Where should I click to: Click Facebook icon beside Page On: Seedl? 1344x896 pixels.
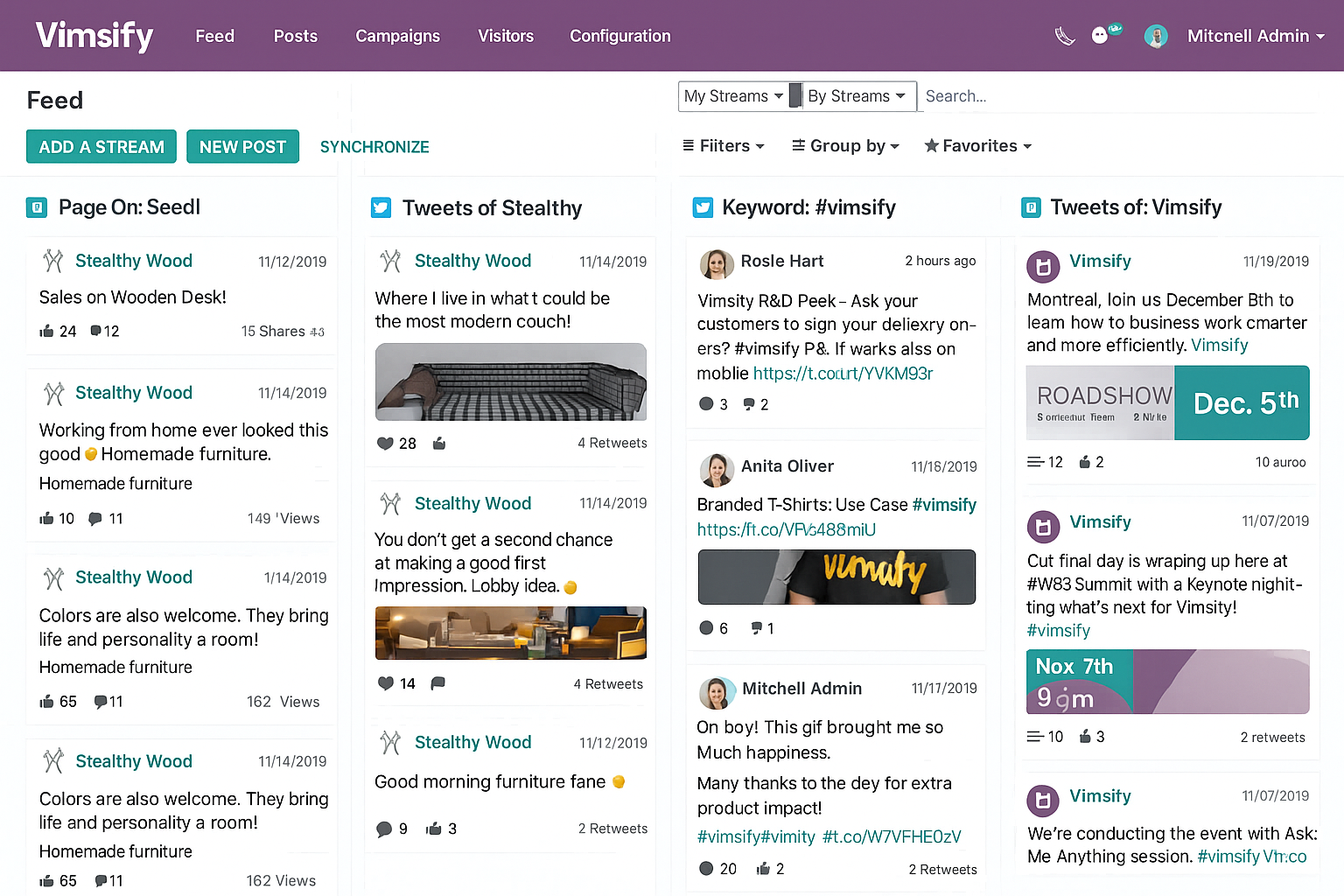click(x=37, y=207)
